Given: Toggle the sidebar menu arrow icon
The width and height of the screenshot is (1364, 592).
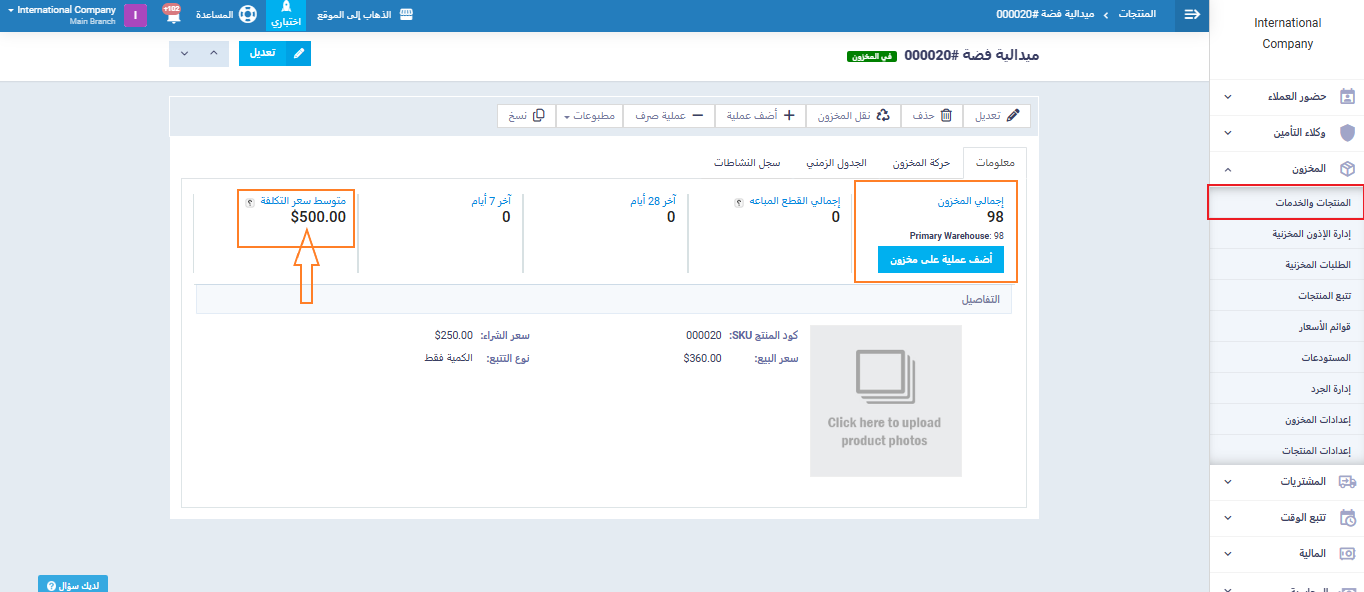Looking at the screenshot, I should tap(1192, 15).
